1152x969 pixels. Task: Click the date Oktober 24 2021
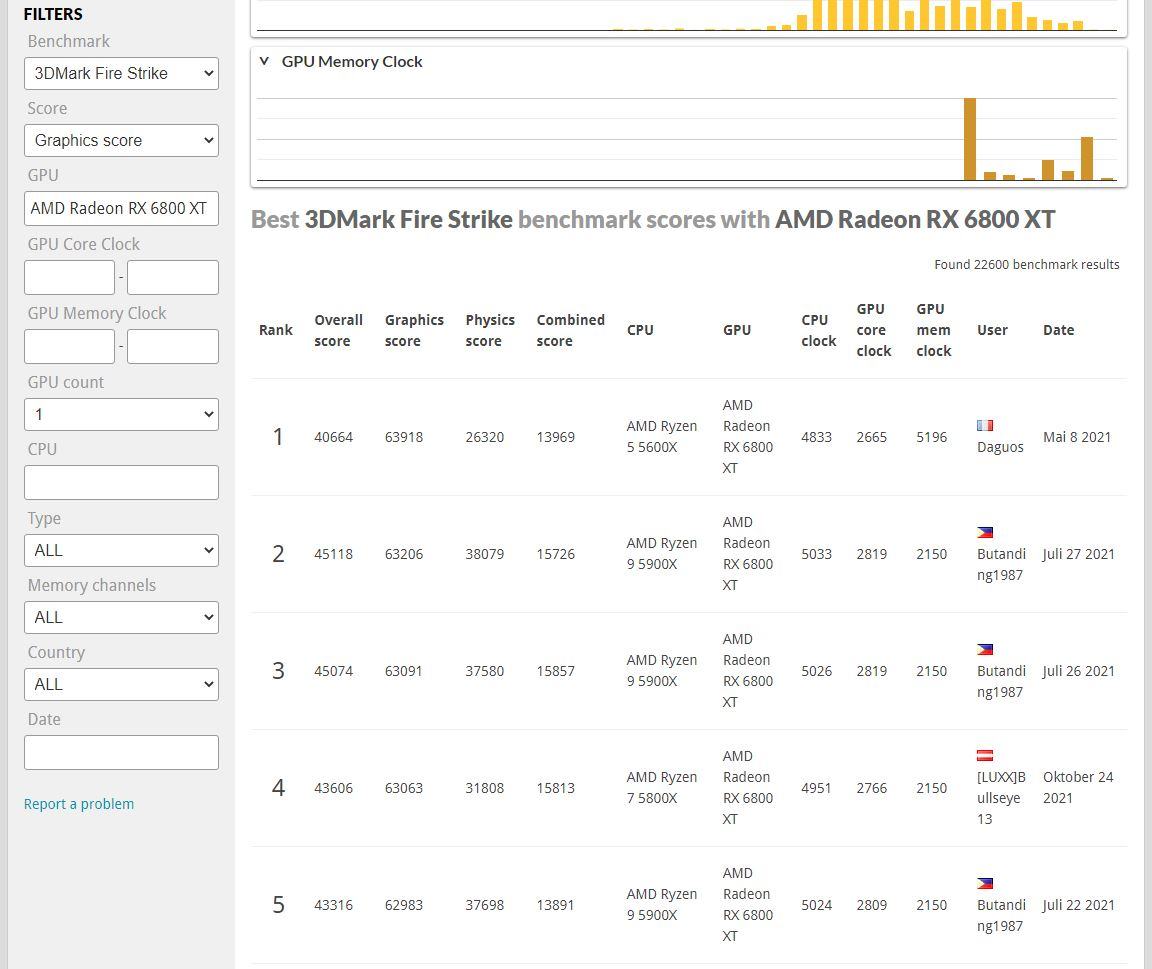[x=1079, y=788]
